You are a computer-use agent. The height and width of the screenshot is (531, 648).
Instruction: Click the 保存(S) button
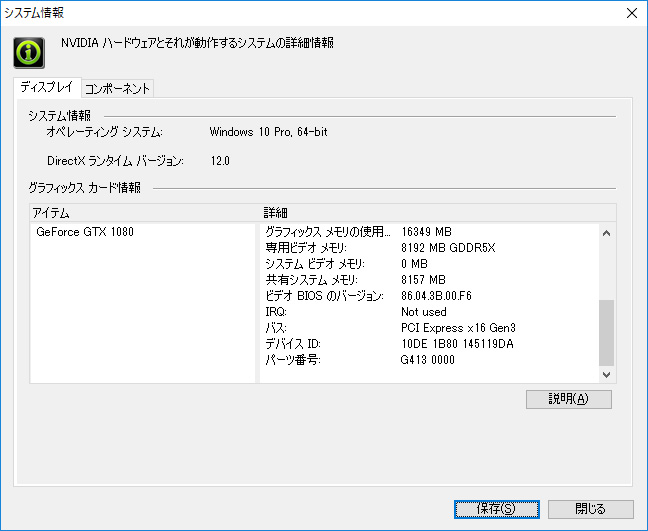point(497,509)
